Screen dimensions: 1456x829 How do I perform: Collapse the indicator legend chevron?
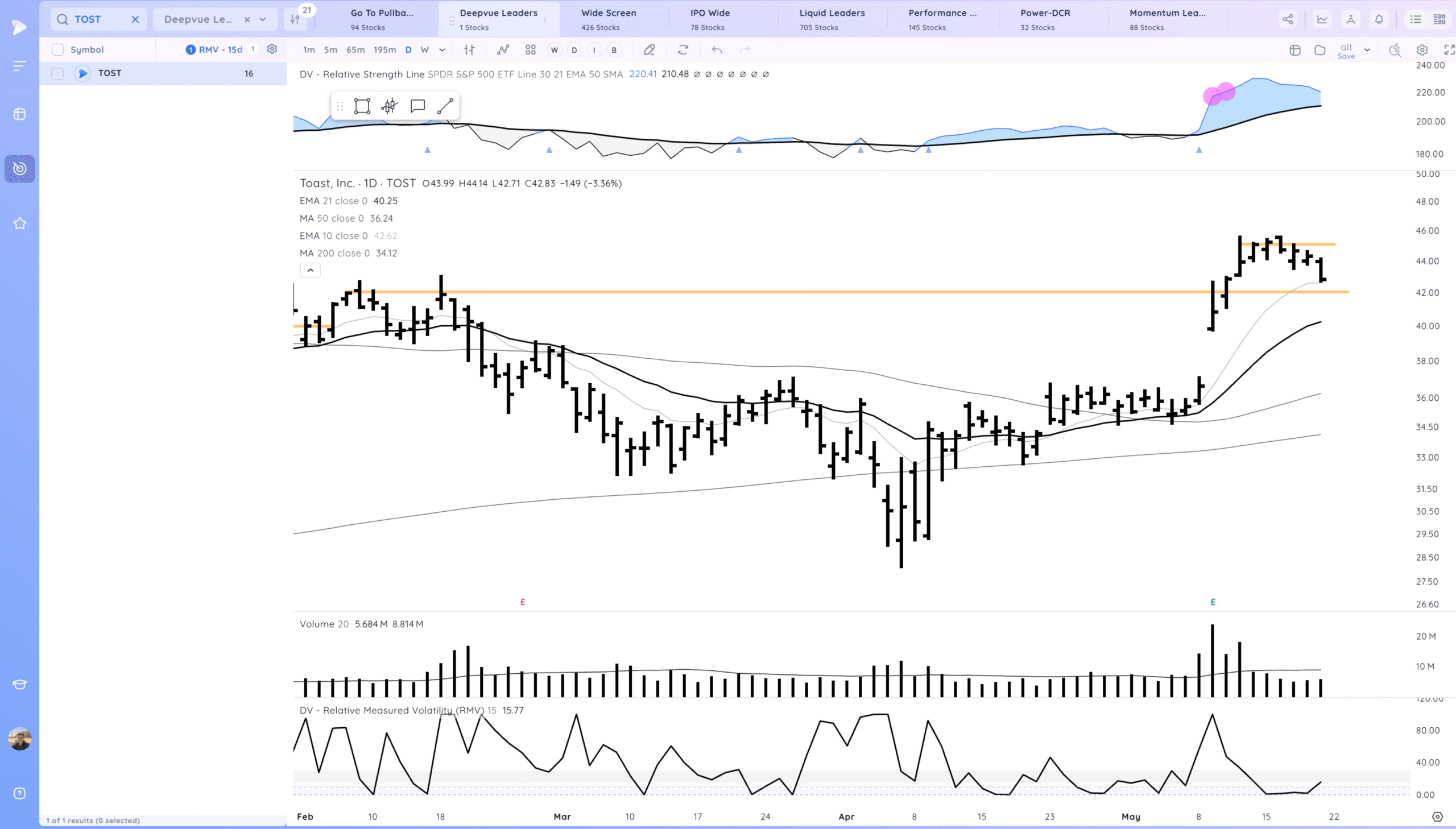311,271
